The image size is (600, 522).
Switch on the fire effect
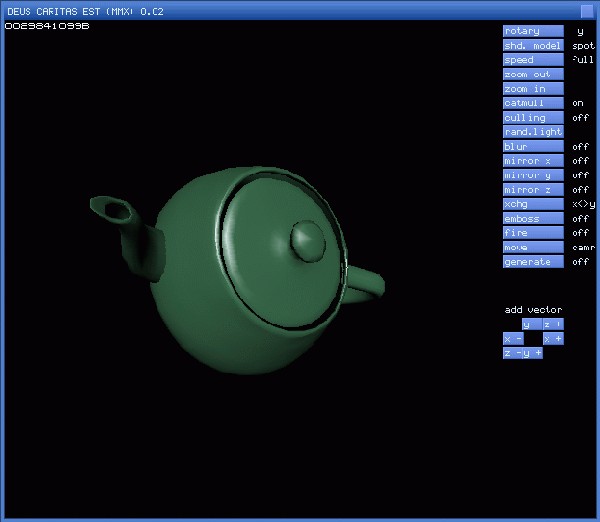(532, 233)
